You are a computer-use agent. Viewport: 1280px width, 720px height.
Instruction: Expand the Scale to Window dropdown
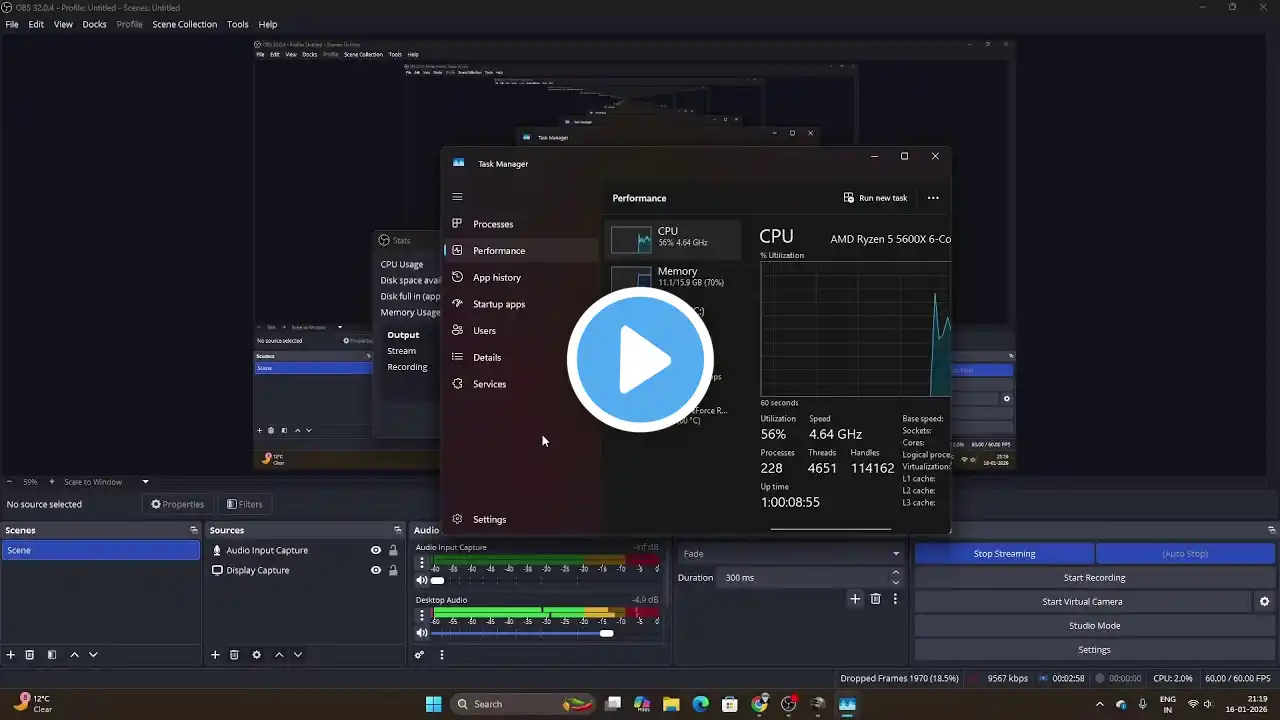(145, 482)
